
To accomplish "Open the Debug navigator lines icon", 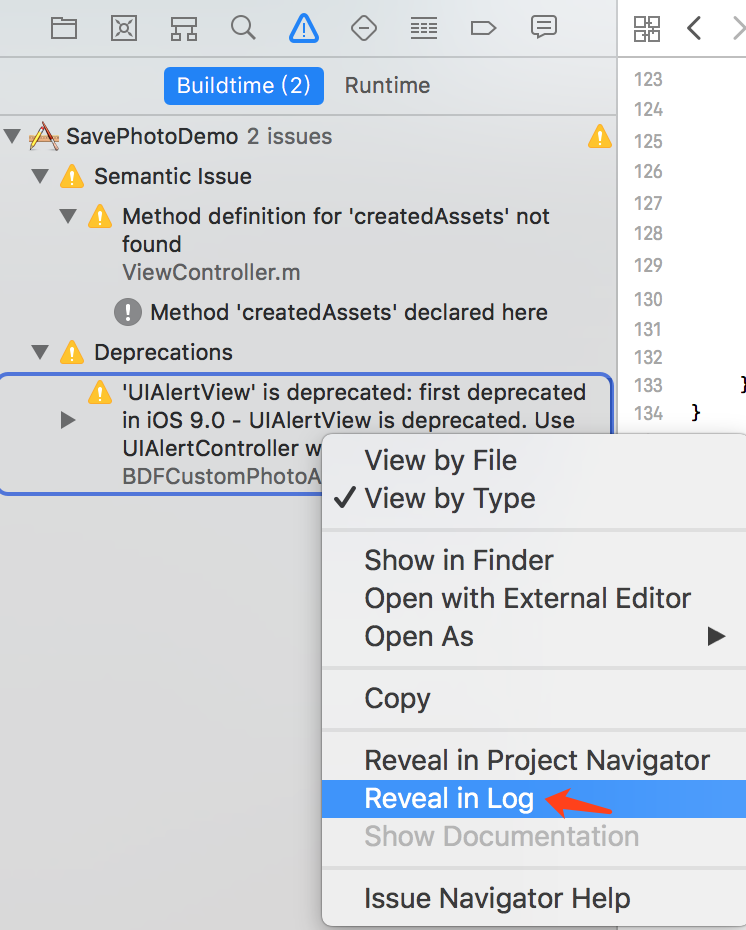I will coord(423,28).
